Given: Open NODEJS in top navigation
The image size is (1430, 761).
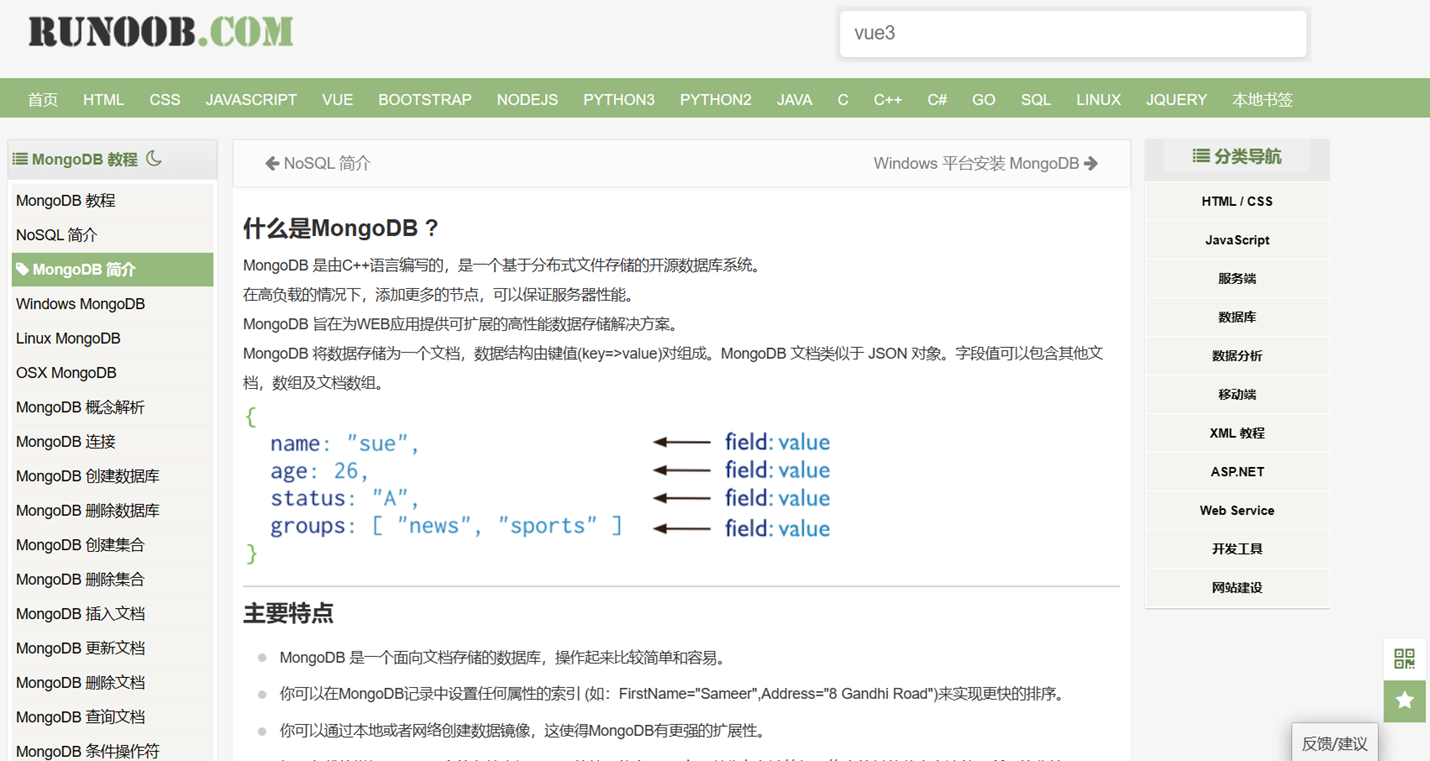Looking at the screenshot, I should coord(527,100).
